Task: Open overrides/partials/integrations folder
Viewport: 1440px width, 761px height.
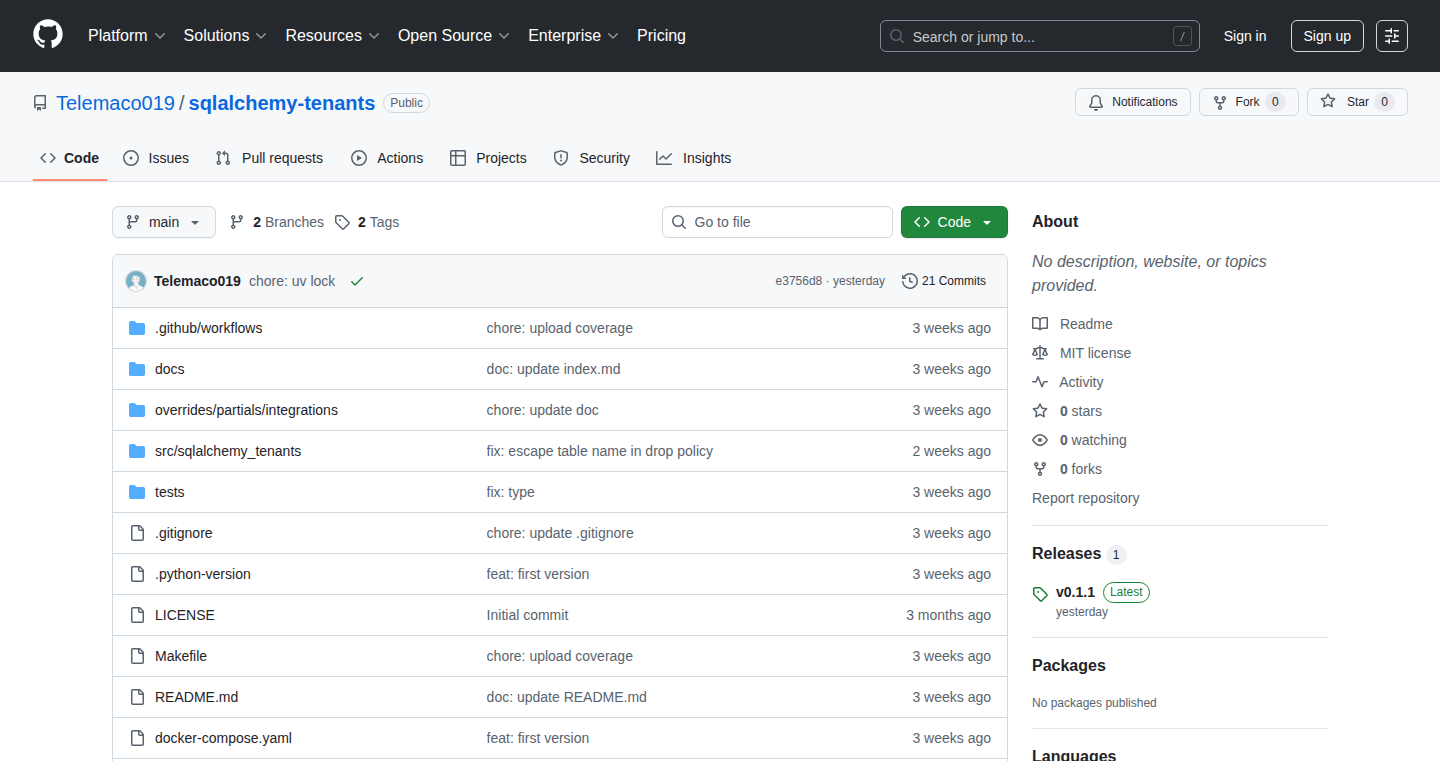Action: tap(246, 410)
